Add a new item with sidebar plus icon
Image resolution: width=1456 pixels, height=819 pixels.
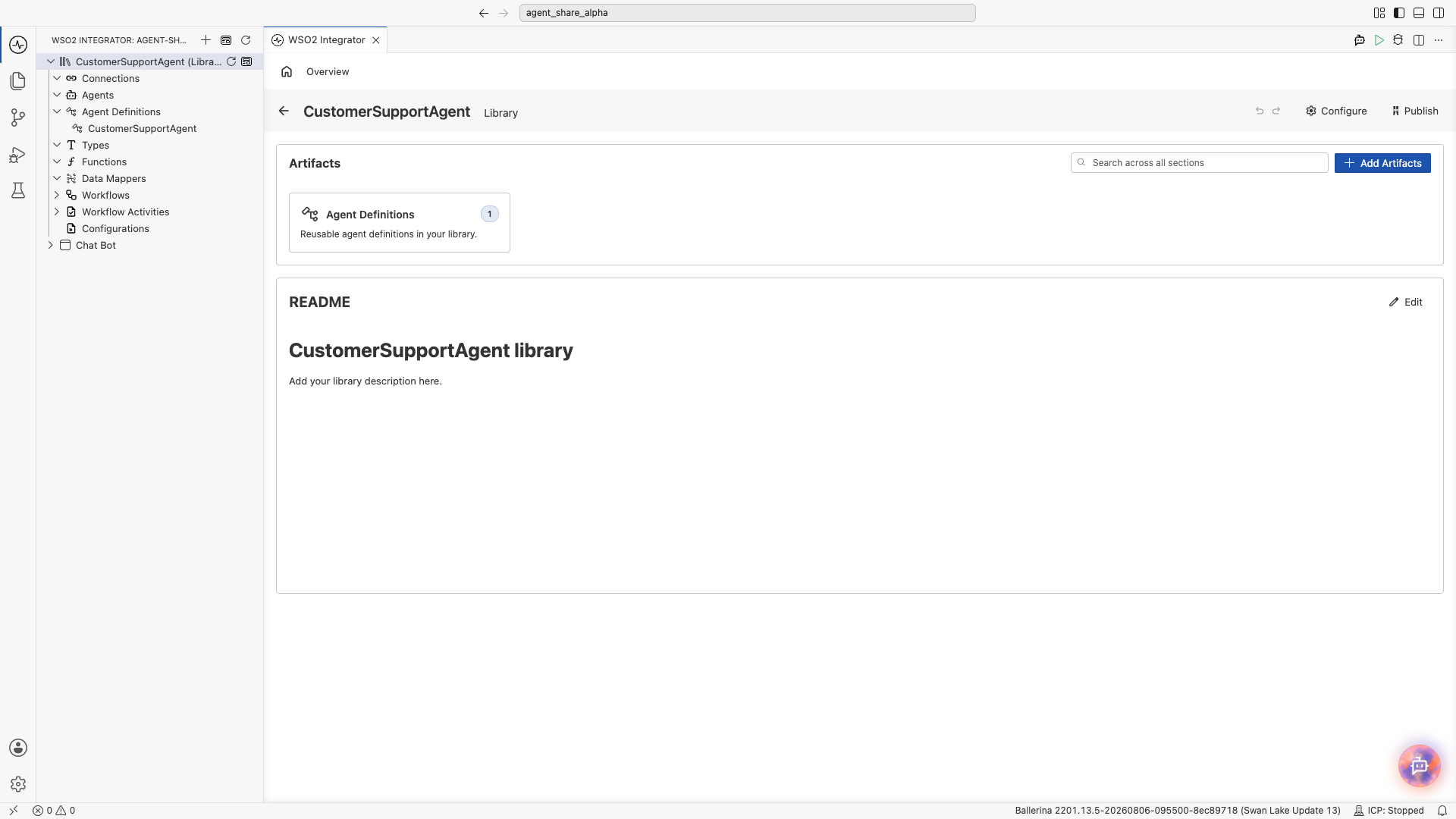pyautogui.click(x=206, y=40)
